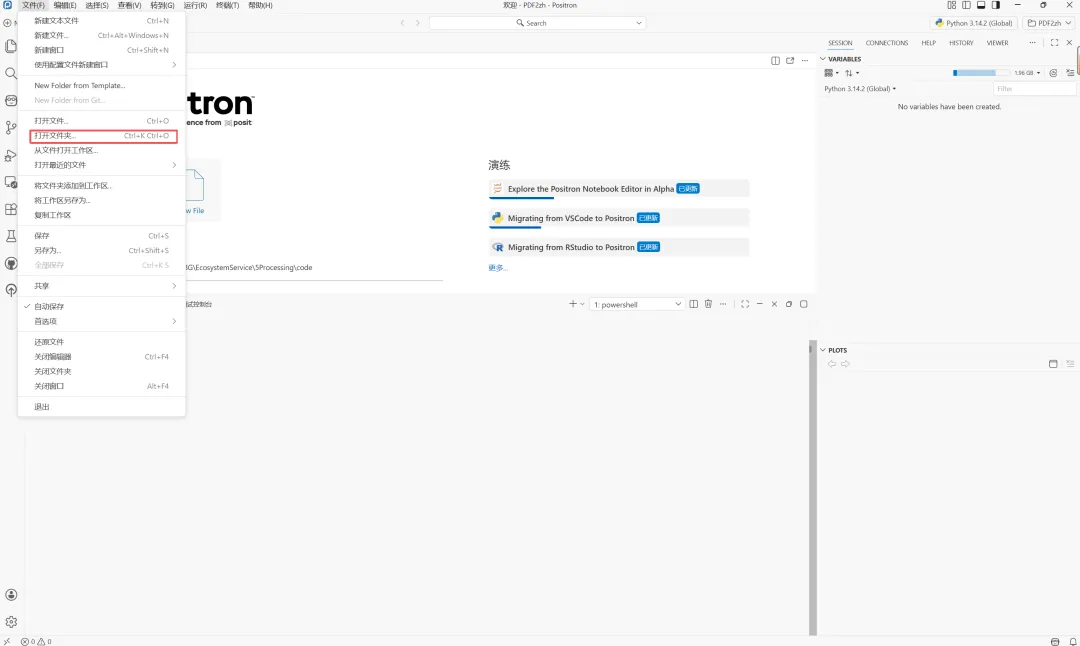Screen dimensions: 1080x646
Task: Toggle bottom panel layout button
Action: coord(981,5)
